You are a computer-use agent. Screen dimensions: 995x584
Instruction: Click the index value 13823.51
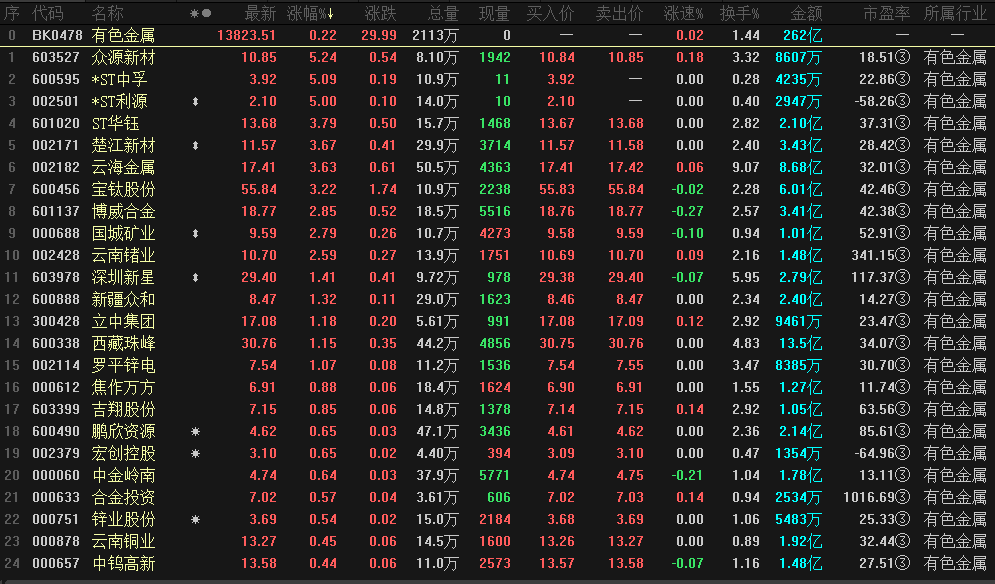(x=247, y=36)
